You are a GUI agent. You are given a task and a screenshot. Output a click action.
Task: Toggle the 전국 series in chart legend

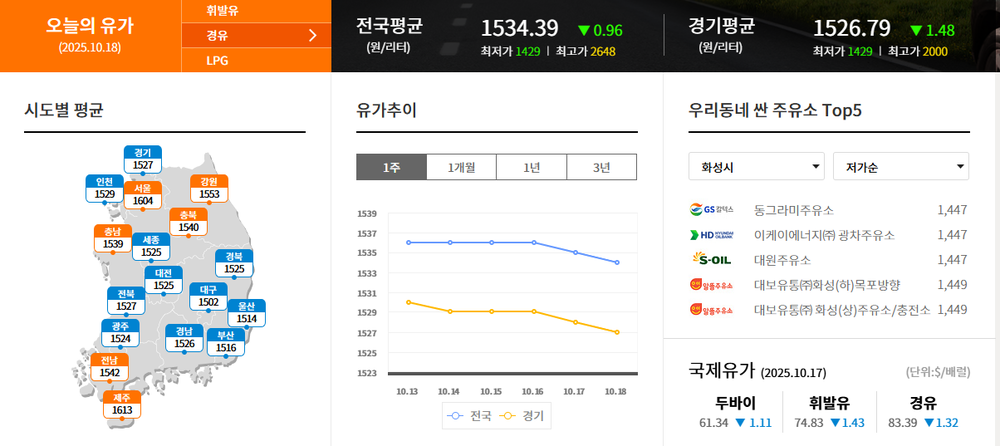tap(470, 415)
